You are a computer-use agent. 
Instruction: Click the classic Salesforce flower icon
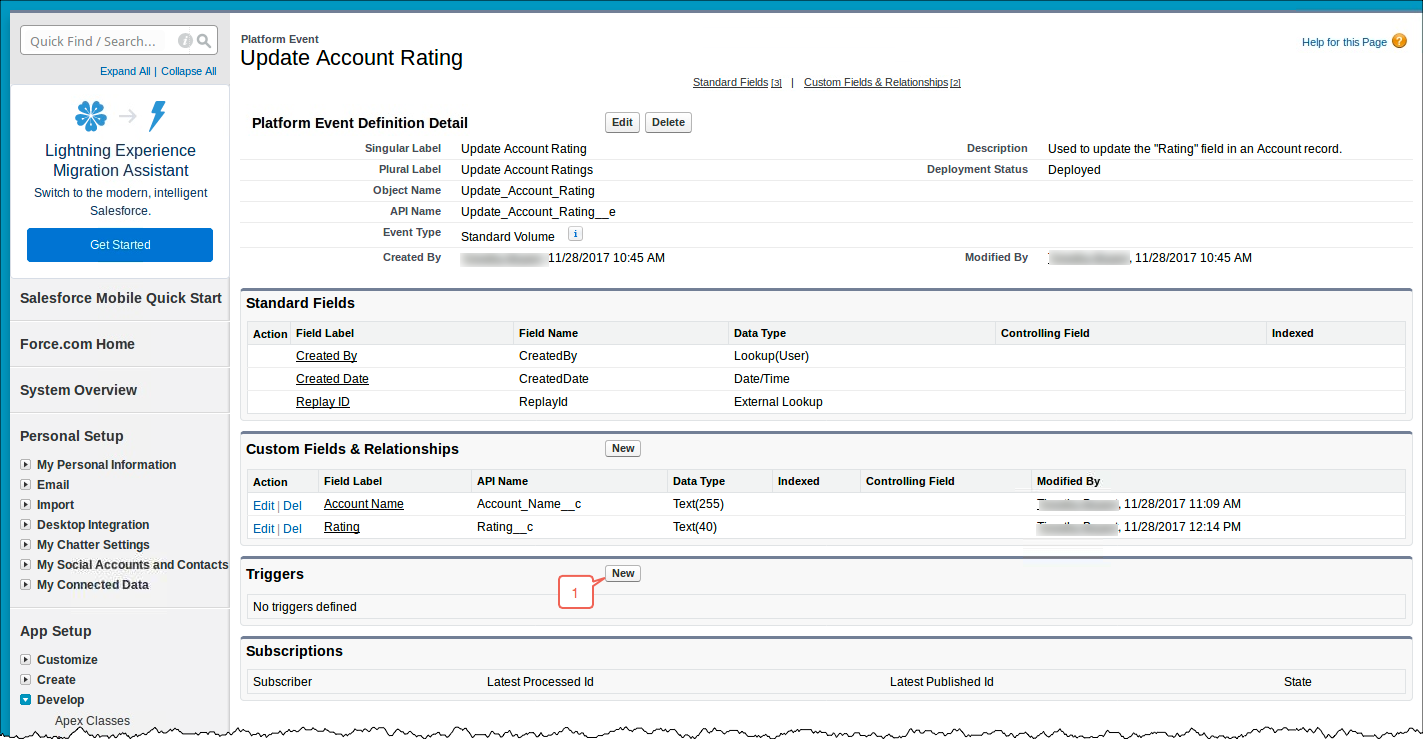pyautogui.click(x=91, y=116)
